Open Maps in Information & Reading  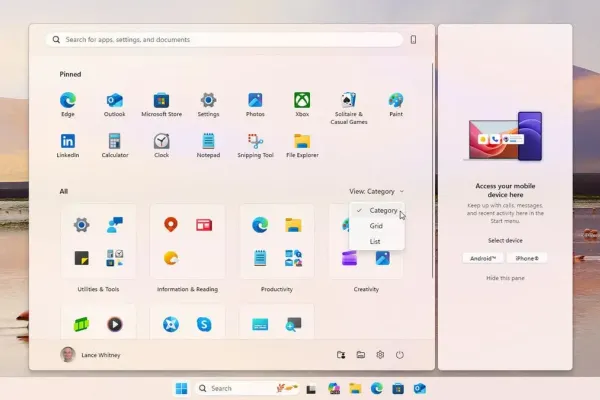[x=171, y=225]
